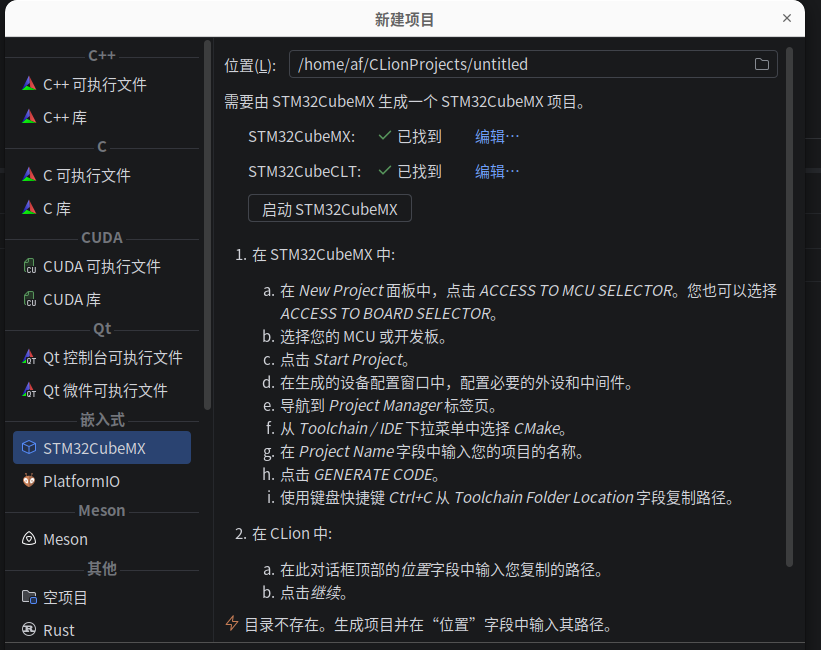
Task: Open folder browser in 位置 field
Action: (x=762, y=64)
